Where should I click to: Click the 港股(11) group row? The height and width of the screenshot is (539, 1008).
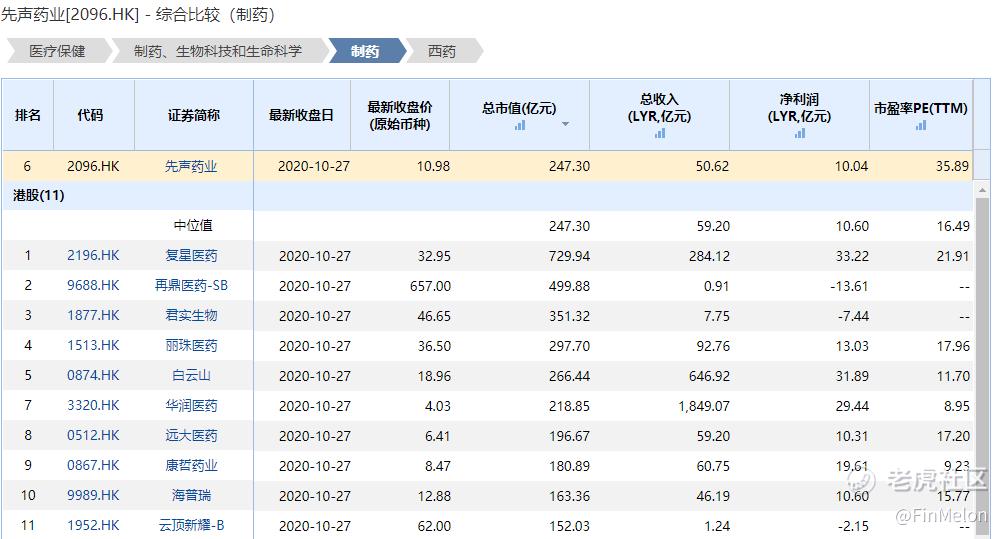pyautogui.click(x=487, y=196)
